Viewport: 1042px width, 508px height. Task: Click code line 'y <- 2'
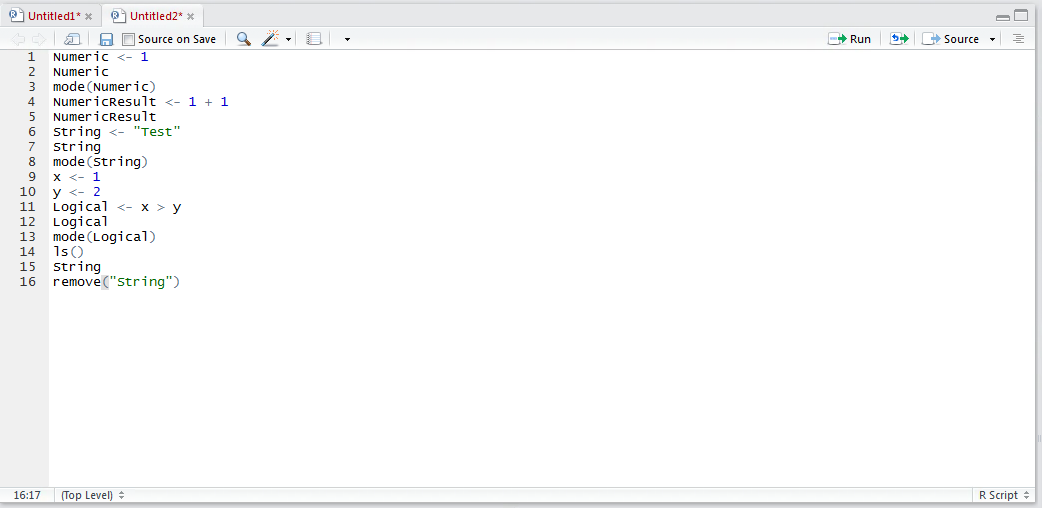point(76,192)
